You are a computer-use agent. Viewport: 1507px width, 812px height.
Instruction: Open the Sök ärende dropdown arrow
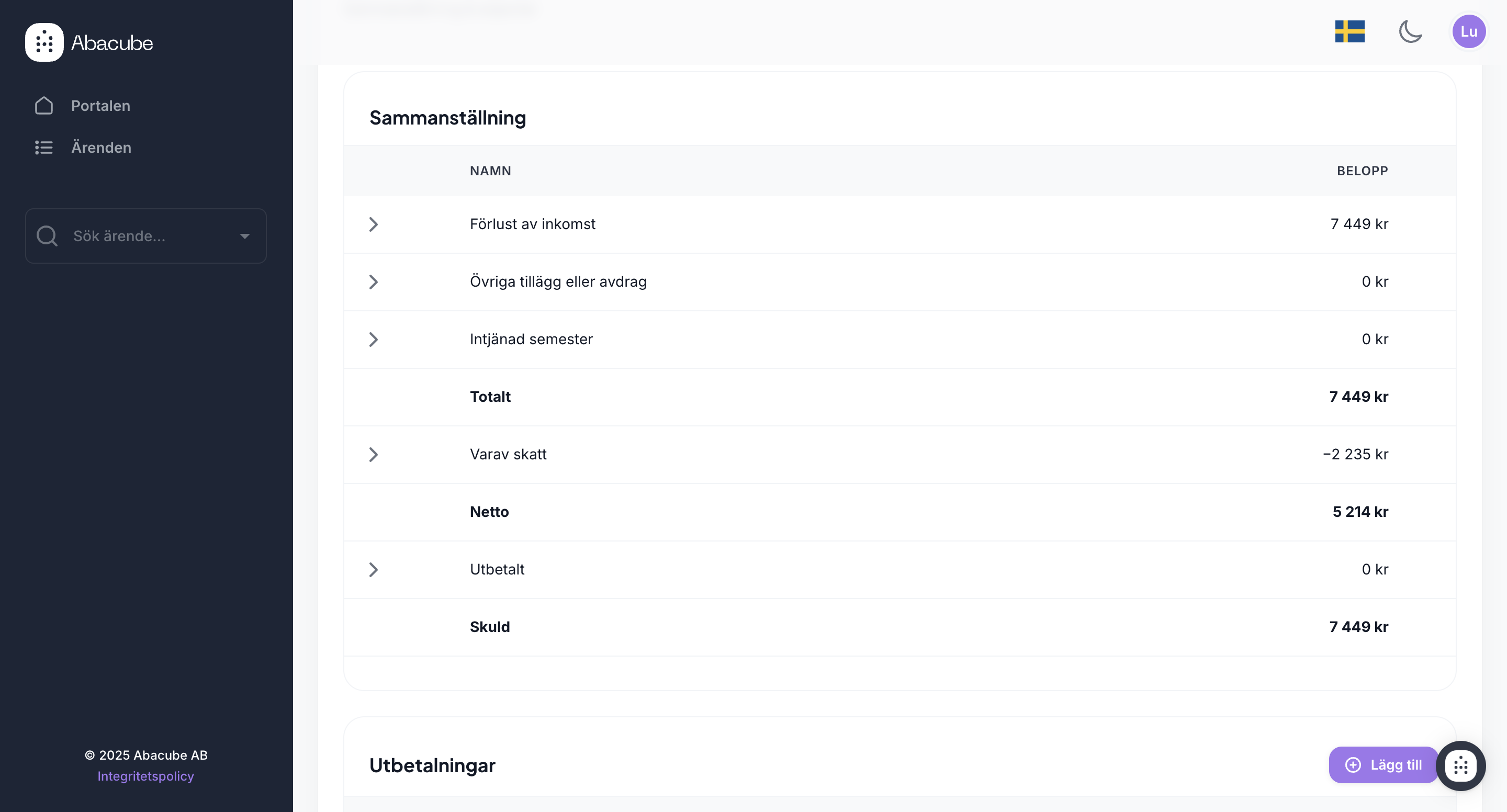click(x=244, y=236)
